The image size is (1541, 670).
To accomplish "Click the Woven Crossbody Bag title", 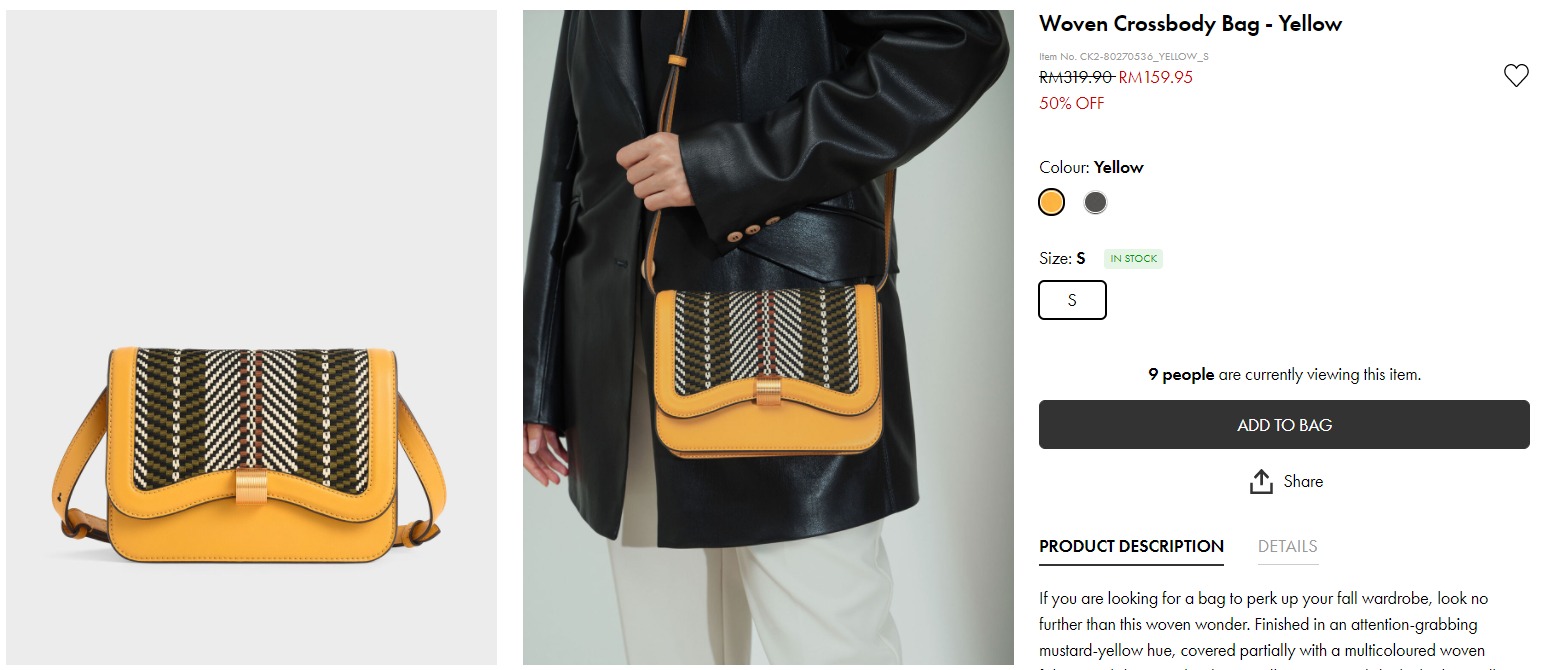I will (x=1190, y=24).
